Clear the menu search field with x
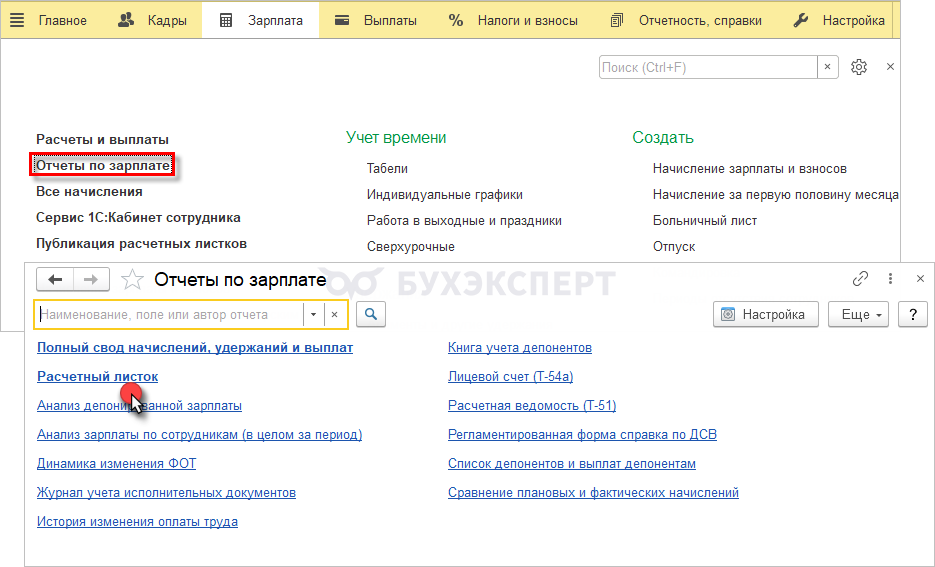This screenshot has width=935, height=567. [828, 67]
